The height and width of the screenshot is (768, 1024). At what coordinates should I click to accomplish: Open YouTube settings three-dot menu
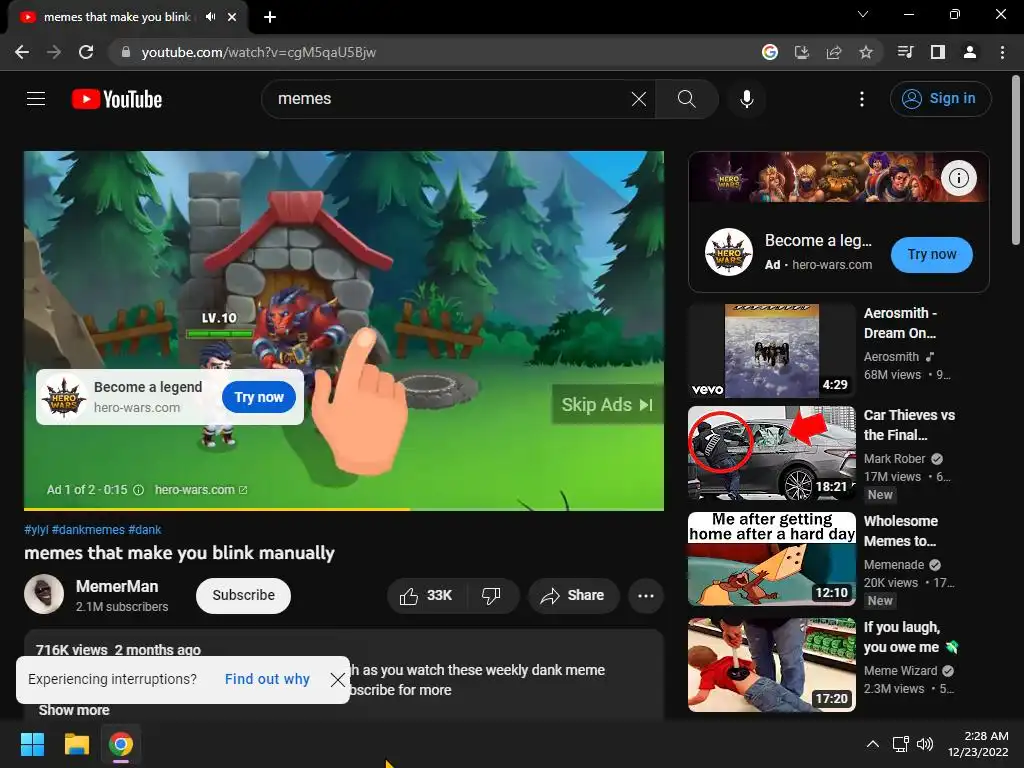[x=861, y=99]
